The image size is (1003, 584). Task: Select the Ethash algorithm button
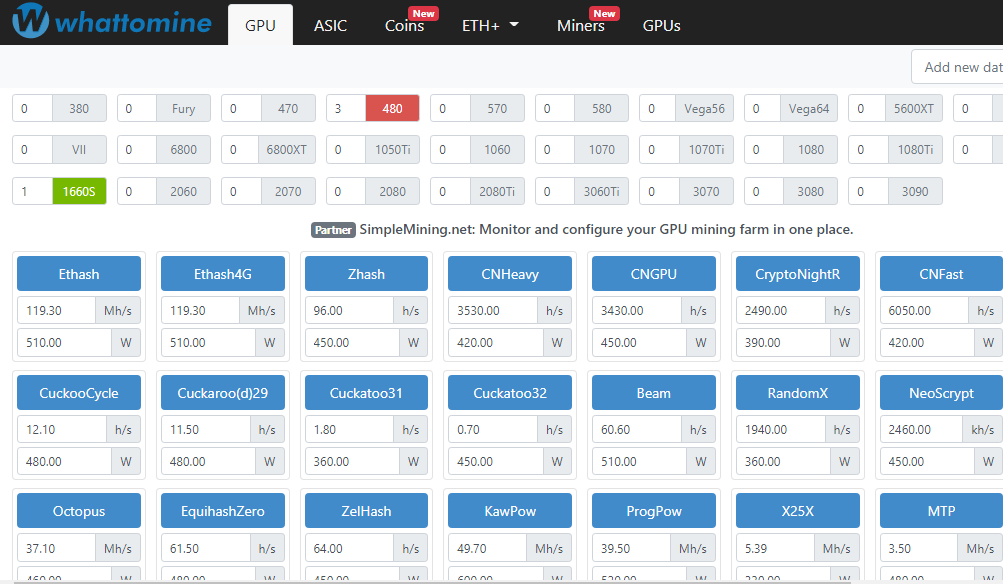tap(79, 274)
